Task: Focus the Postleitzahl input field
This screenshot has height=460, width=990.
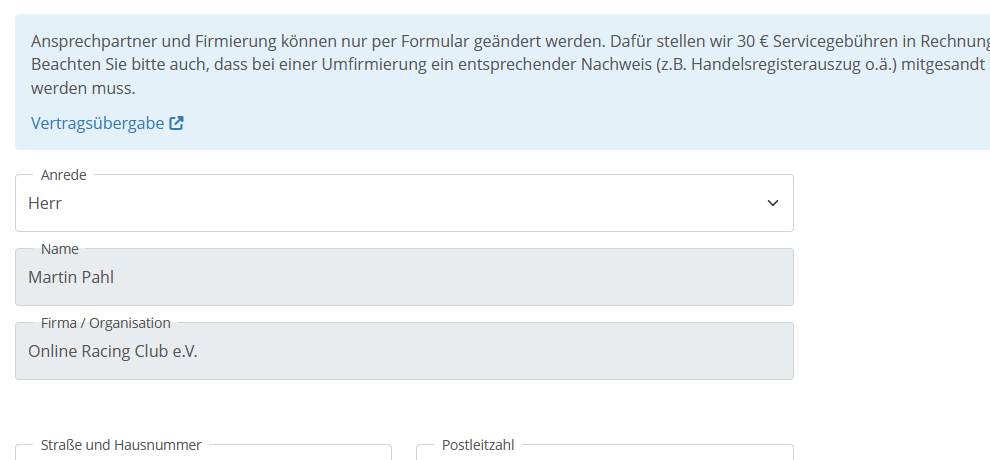Action: (604, 454)
